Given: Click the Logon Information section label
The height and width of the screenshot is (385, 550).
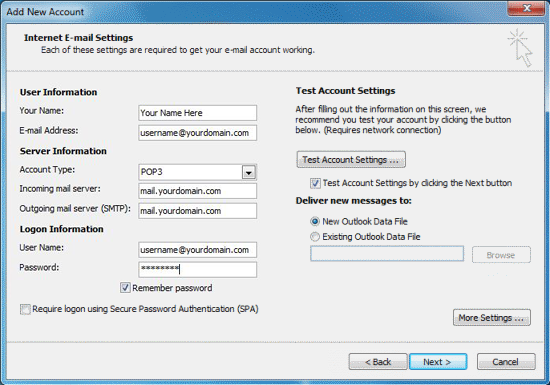Looking at the screenshot, I should coord(61,229).
